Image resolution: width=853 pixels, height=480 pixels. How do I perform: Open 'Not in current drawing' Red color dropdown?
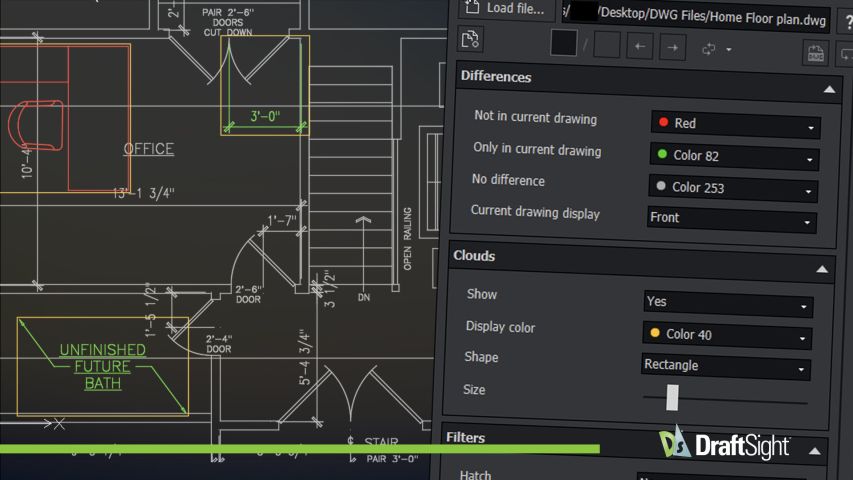click(x=735, y=125)
